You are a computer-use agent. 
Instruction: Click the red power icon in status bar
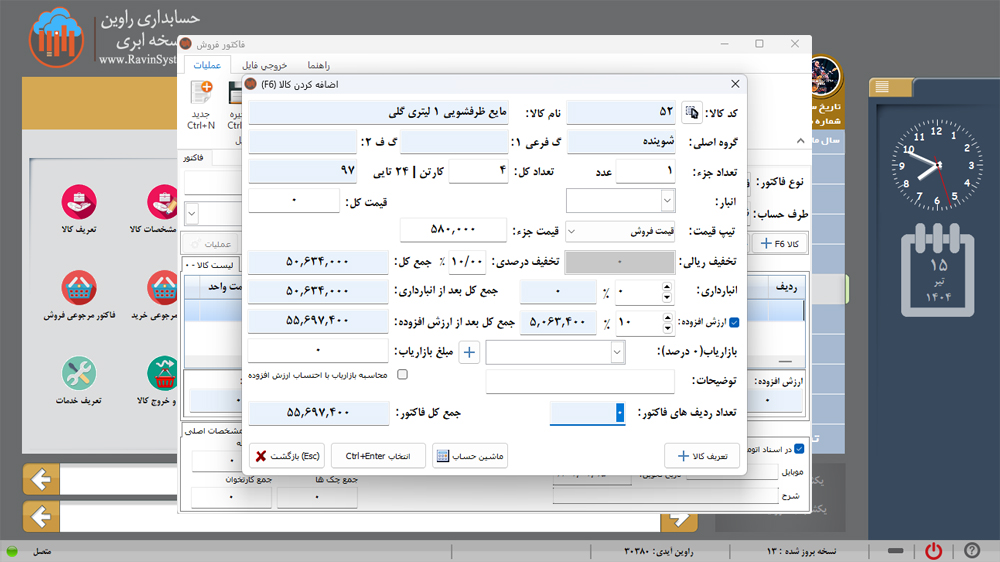[x=933, y=551]
